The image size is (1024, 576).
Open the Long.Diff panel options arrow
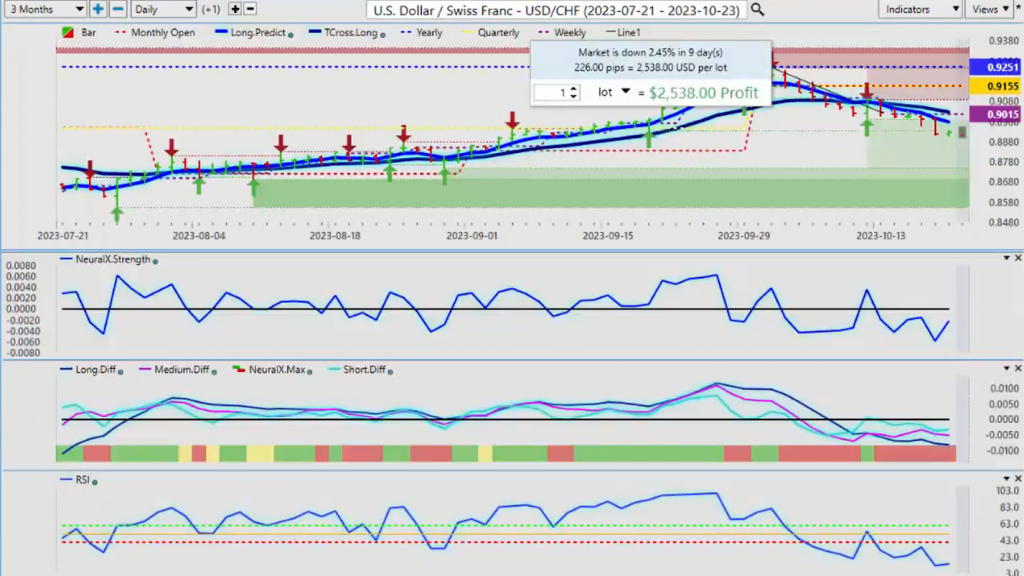(1006, 369)
